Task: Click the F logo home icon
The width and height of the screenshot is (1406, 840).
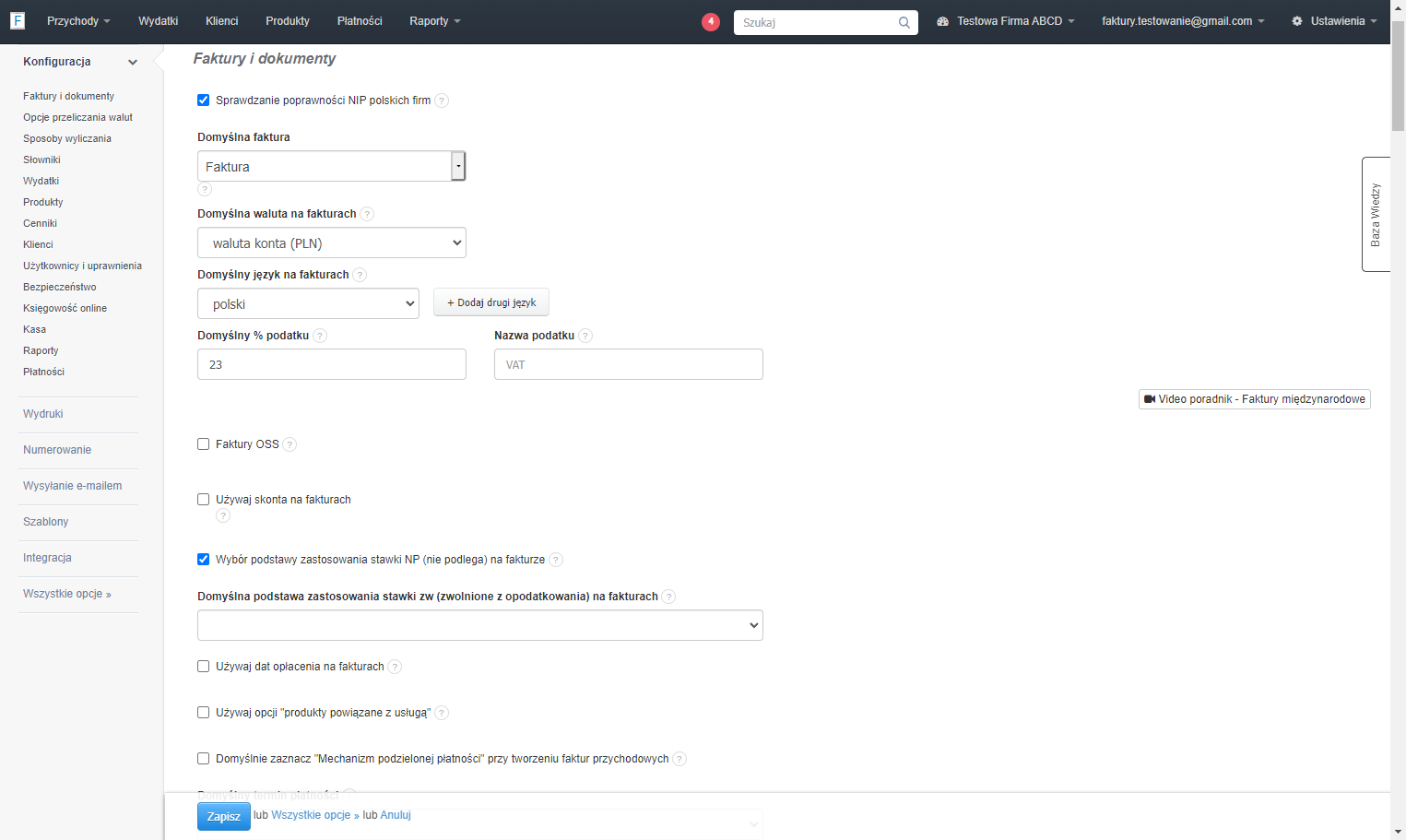Action: [x=18, y=20]
